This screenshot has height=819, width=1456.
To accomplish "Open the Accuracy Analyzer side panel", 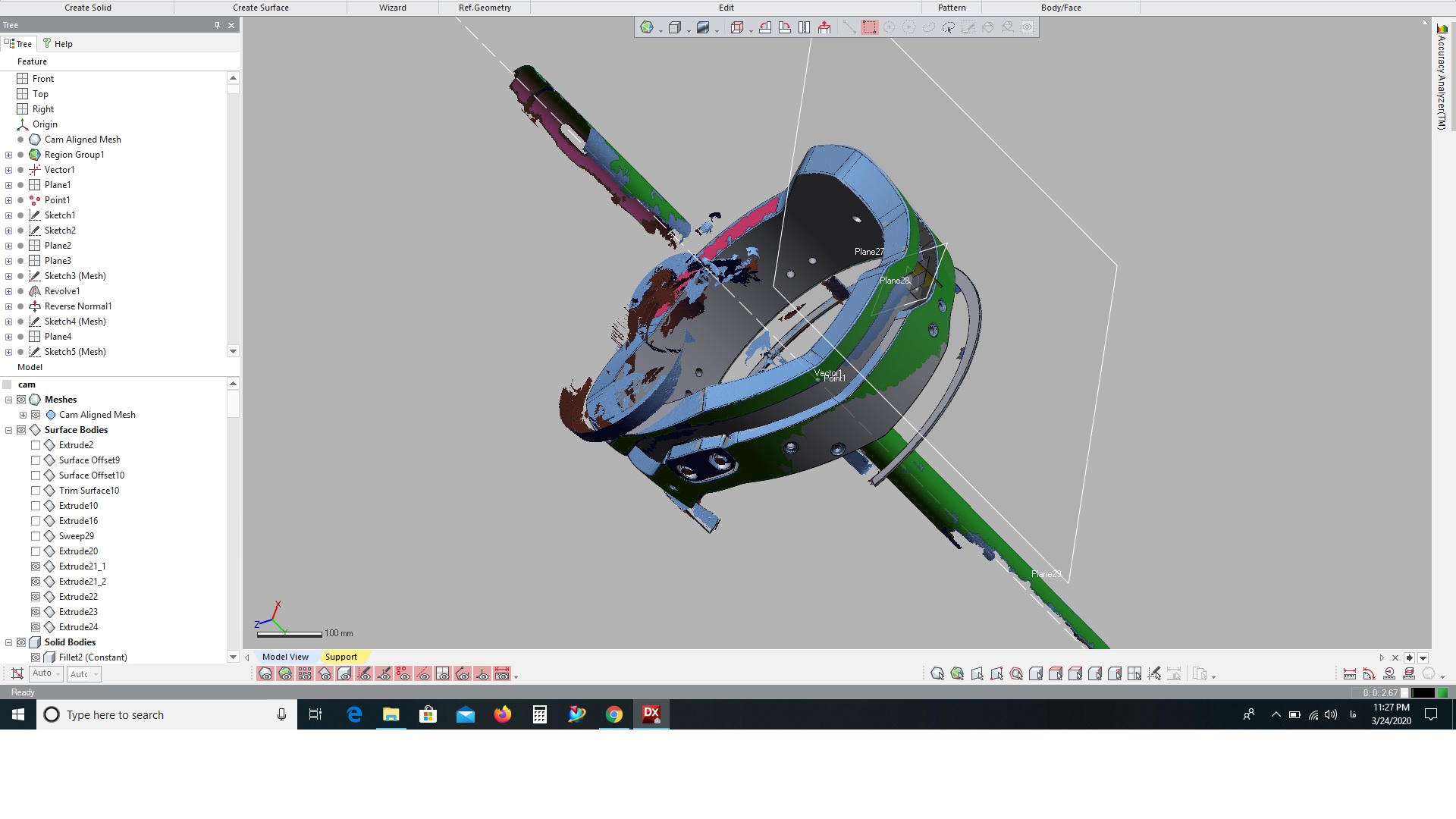I will pyautogui.click(x=1442, y=76).
